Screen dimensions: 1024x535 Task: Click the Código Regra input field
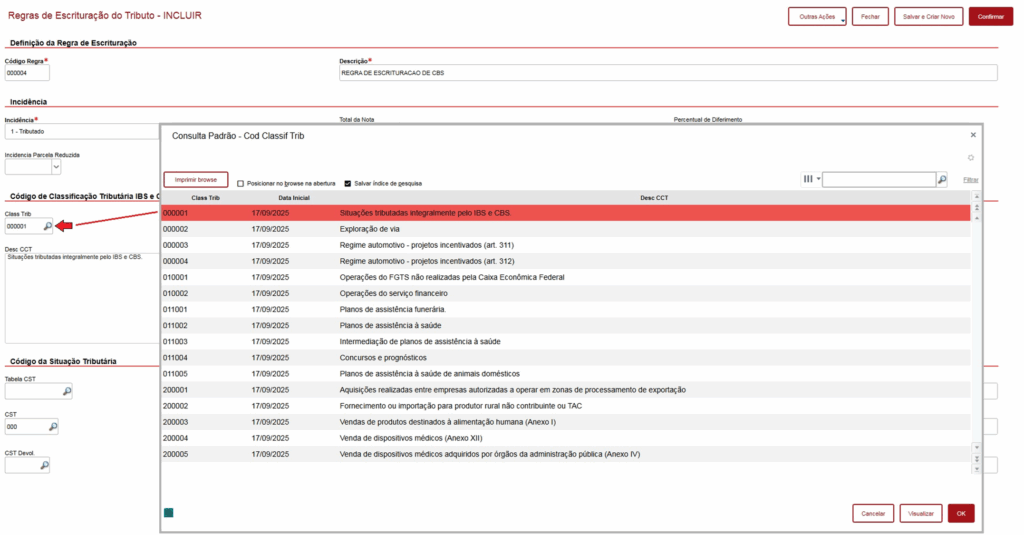(x=27, y=73)
